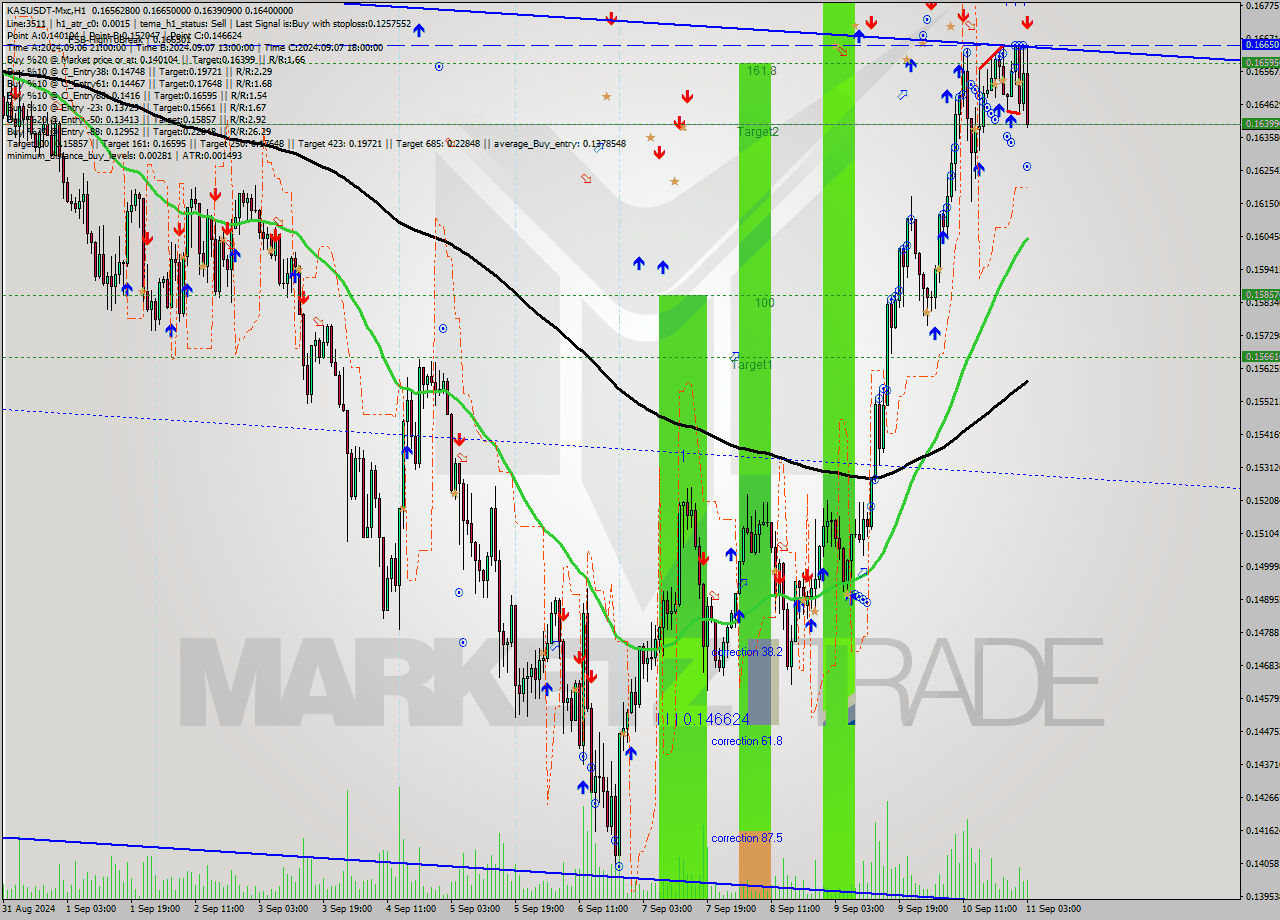Click the 0.14058 price axis value

click(1262, 863)
